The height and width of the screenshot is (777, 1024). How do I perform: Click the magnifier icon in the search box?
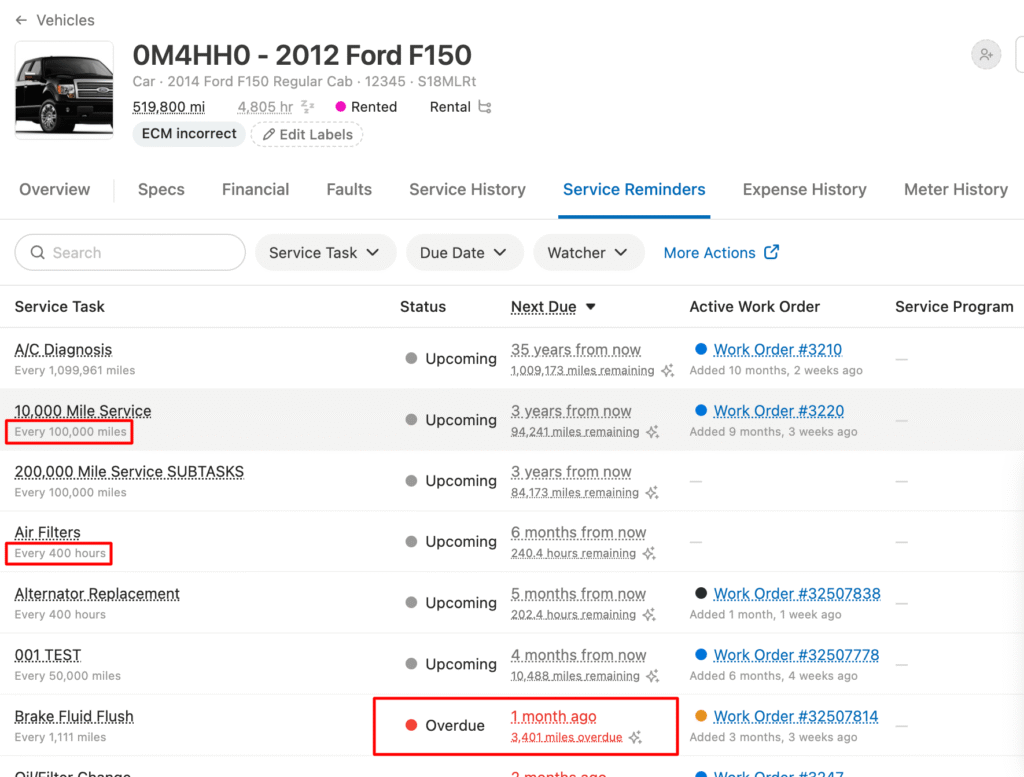(x=38, y=253)
